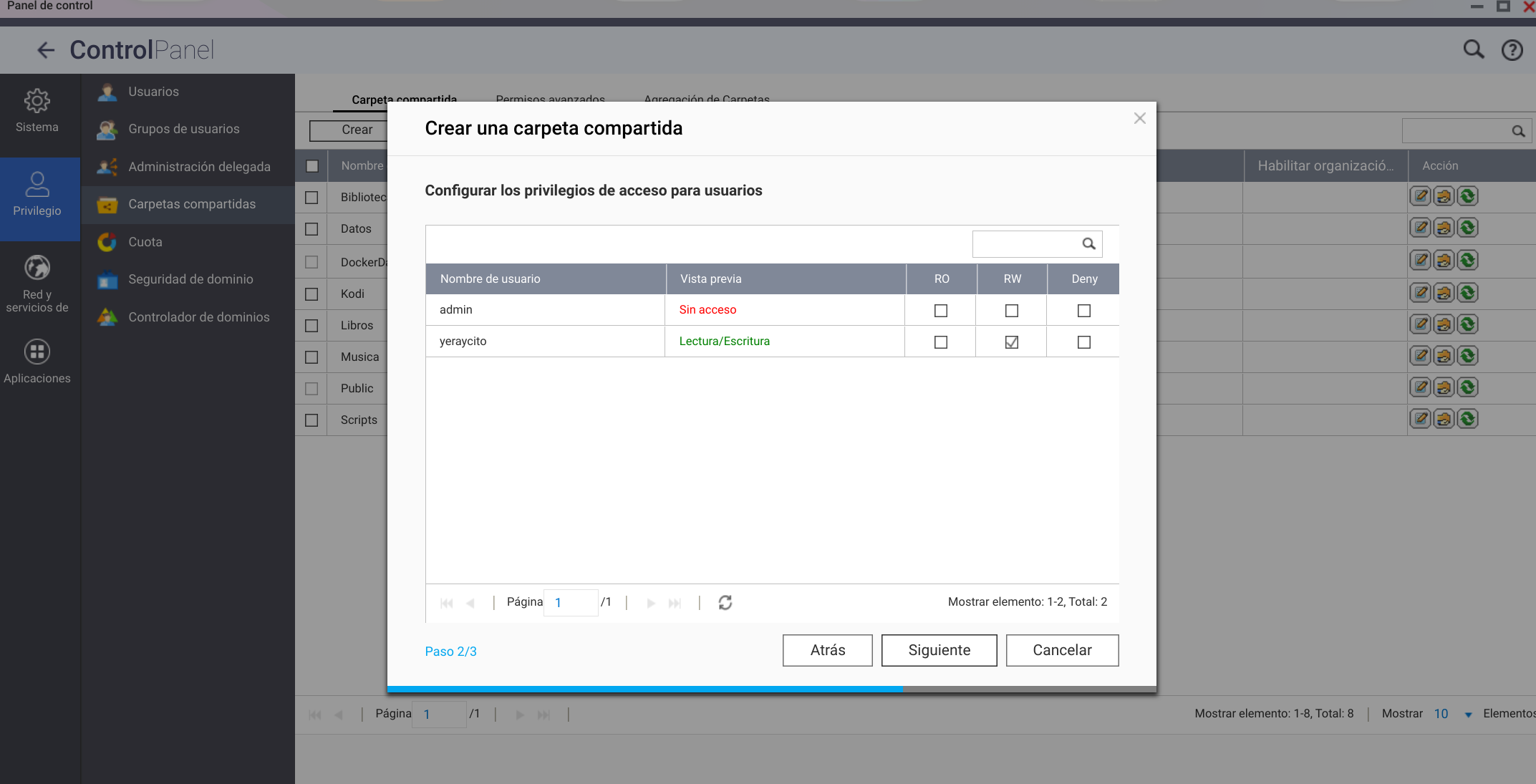Open the Mostrar 10 elements dropdown
This screenshot has width=1536, height=784.
click(1467, 715)
